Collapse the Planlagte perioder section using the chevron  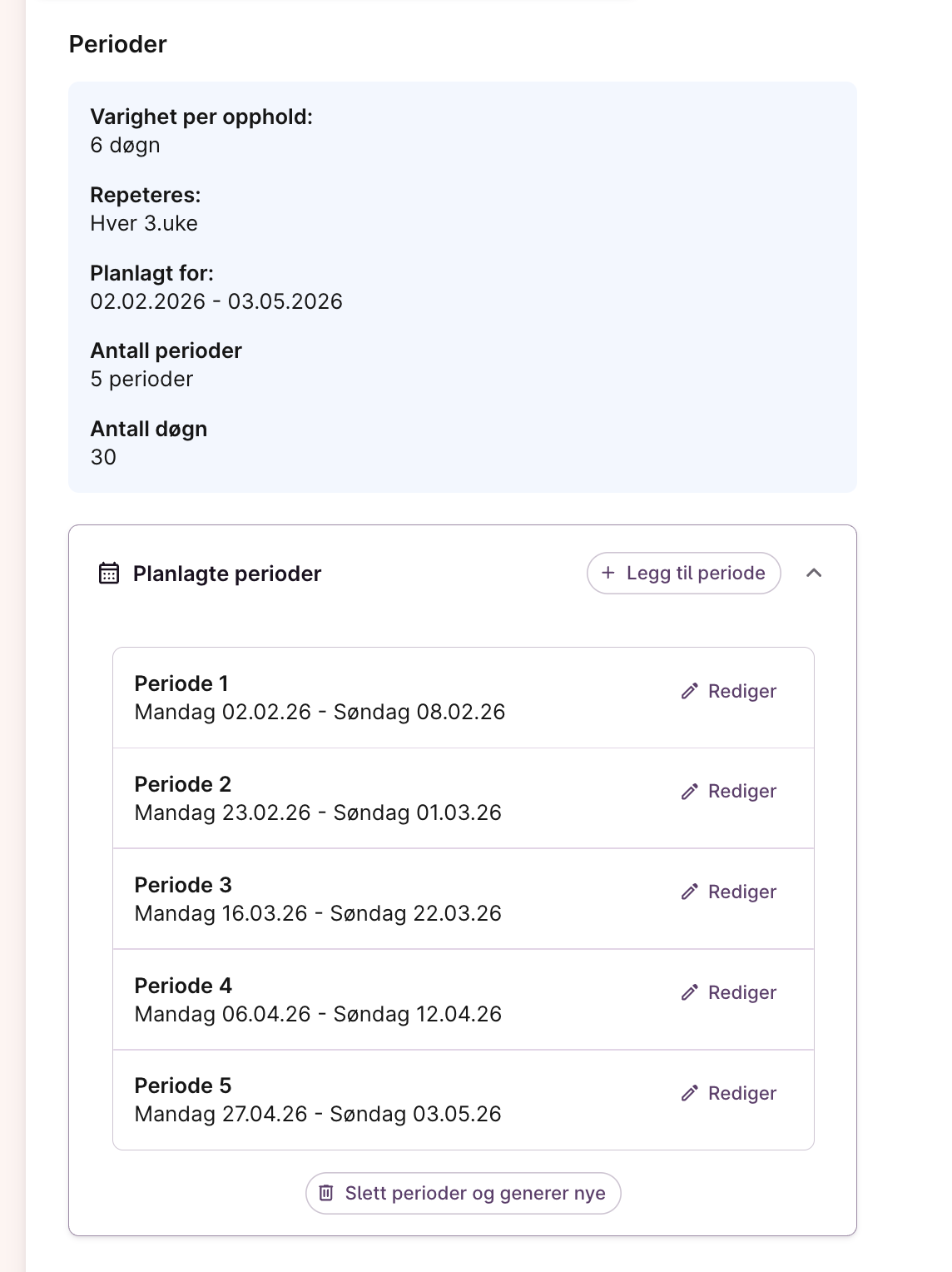point(814,573)
